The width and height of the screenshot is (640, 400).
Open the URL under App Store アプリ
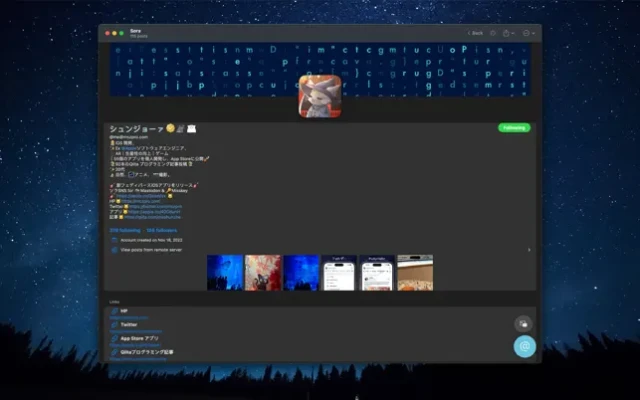point(135,345)
